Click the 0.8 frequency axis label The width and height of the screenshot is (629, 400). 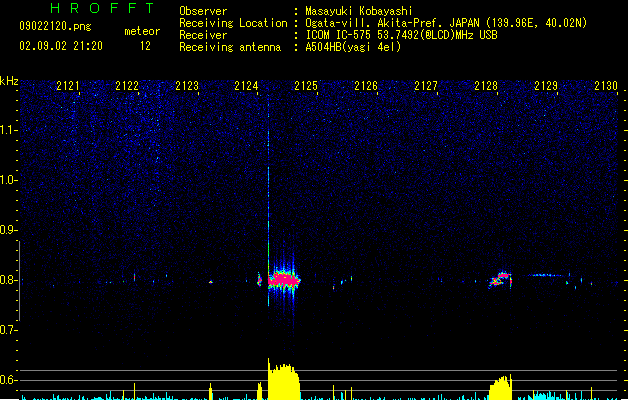(8, 280)
